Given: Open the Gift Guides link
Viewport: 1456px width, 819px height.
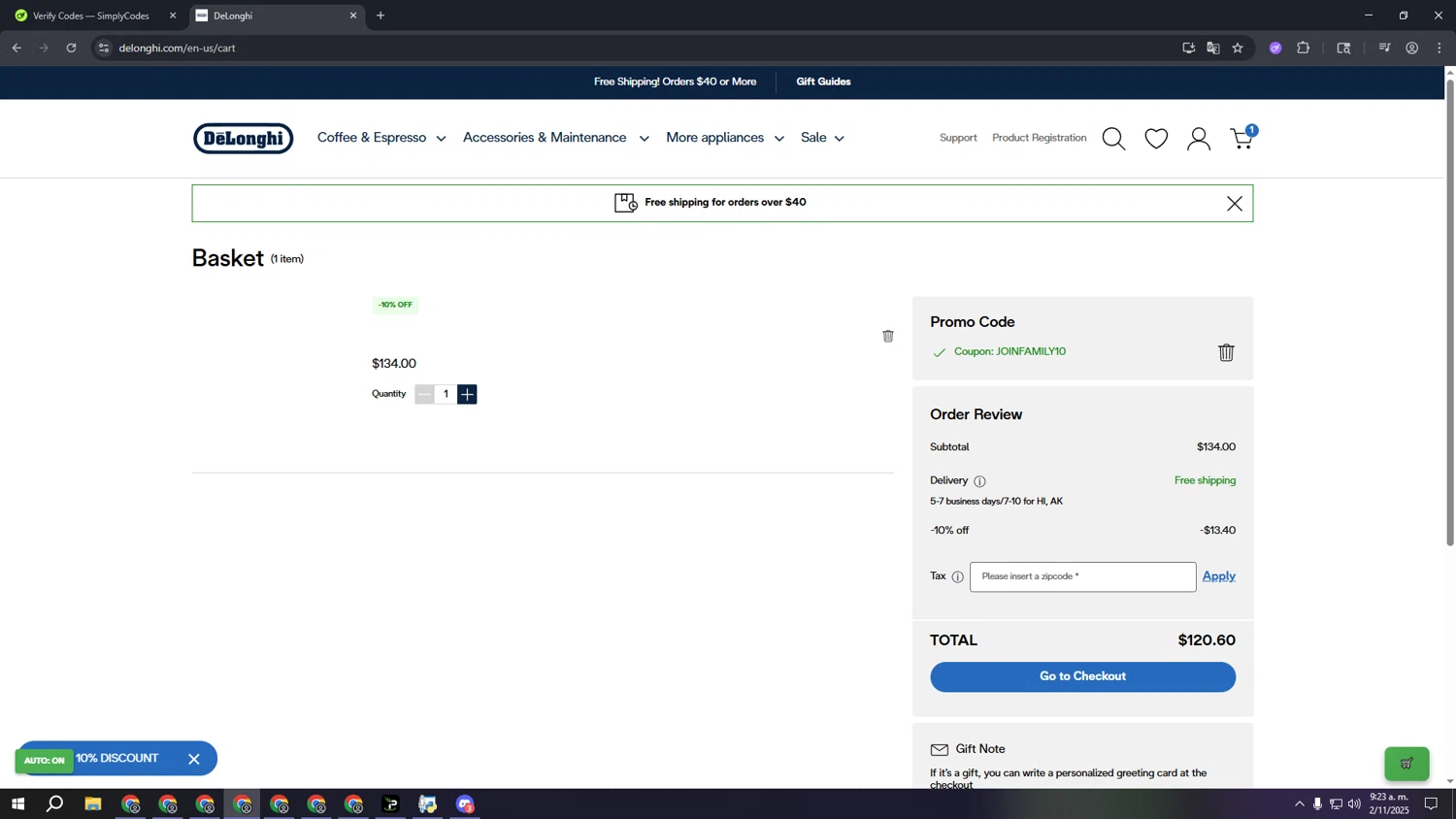Looking at the screenshot, I should tap(823, 82).
